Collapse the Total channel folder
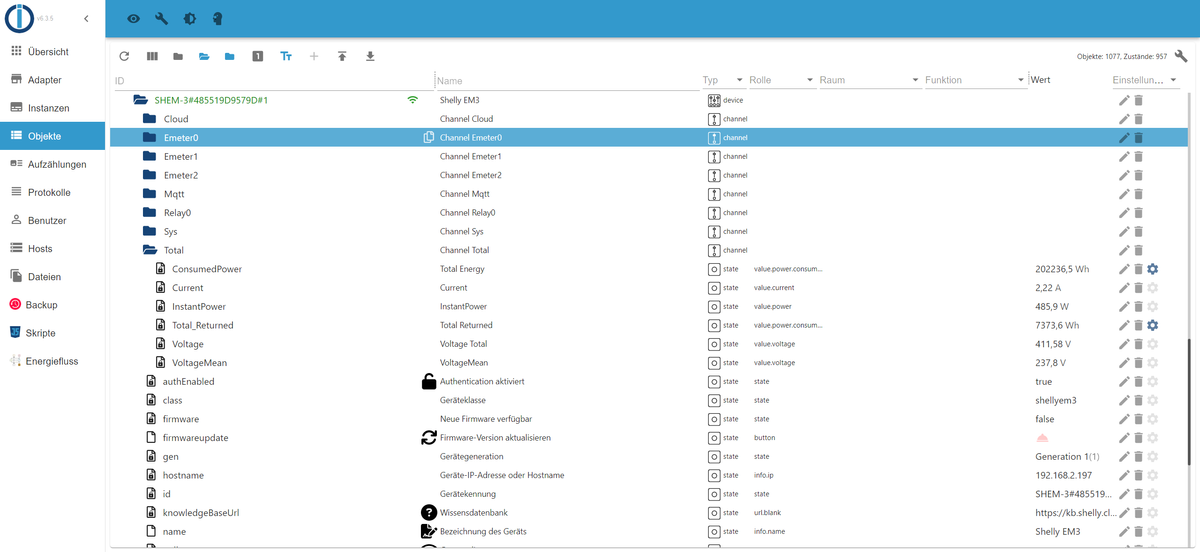This screenshot has width=1200, height=552. [149, 250]
